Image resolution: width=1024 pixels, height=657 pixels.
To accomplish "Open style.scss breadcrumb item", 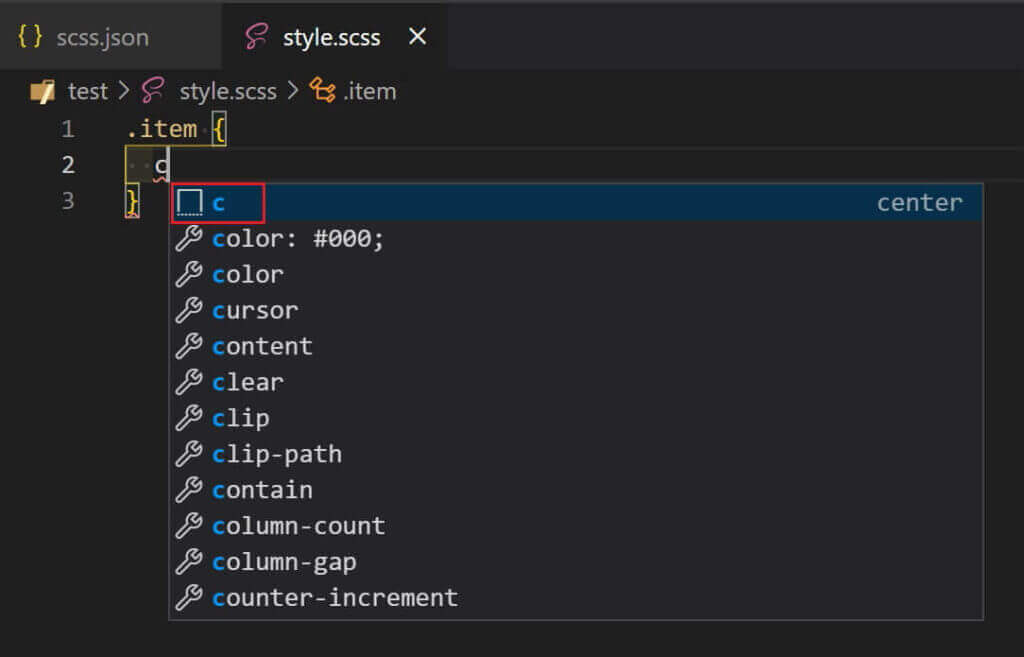I will tap(228, 91).
